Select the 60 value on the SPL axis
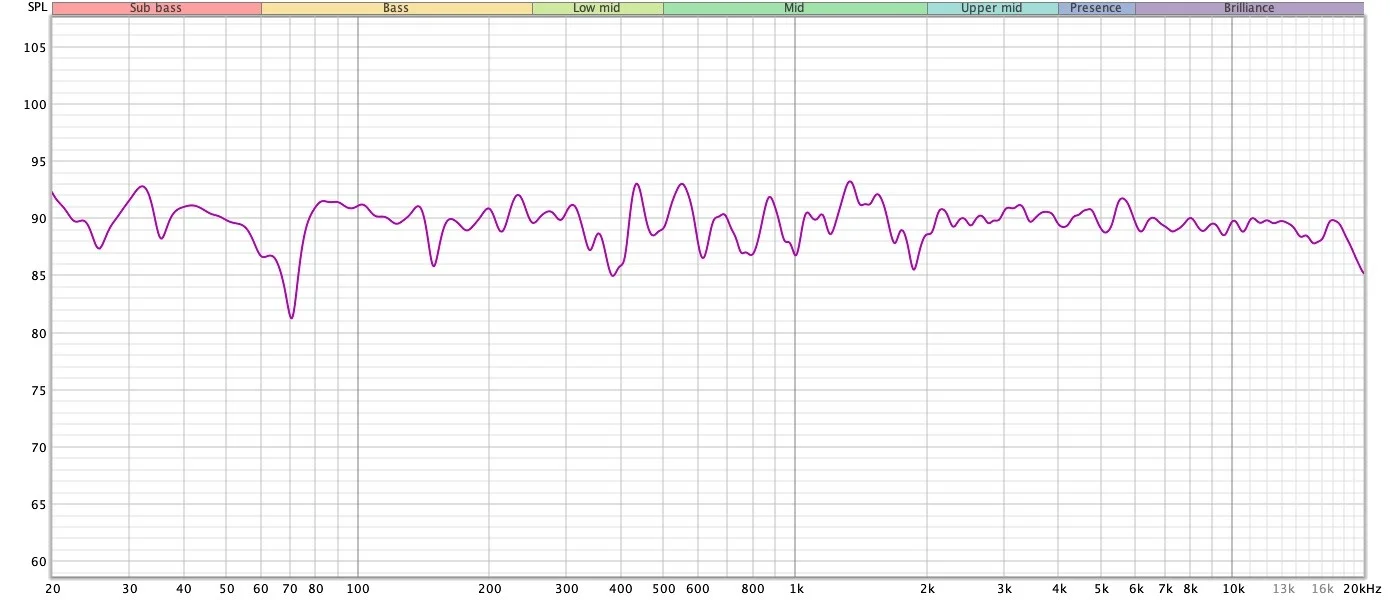This screenshot has width=1390, height=600. 40,561
